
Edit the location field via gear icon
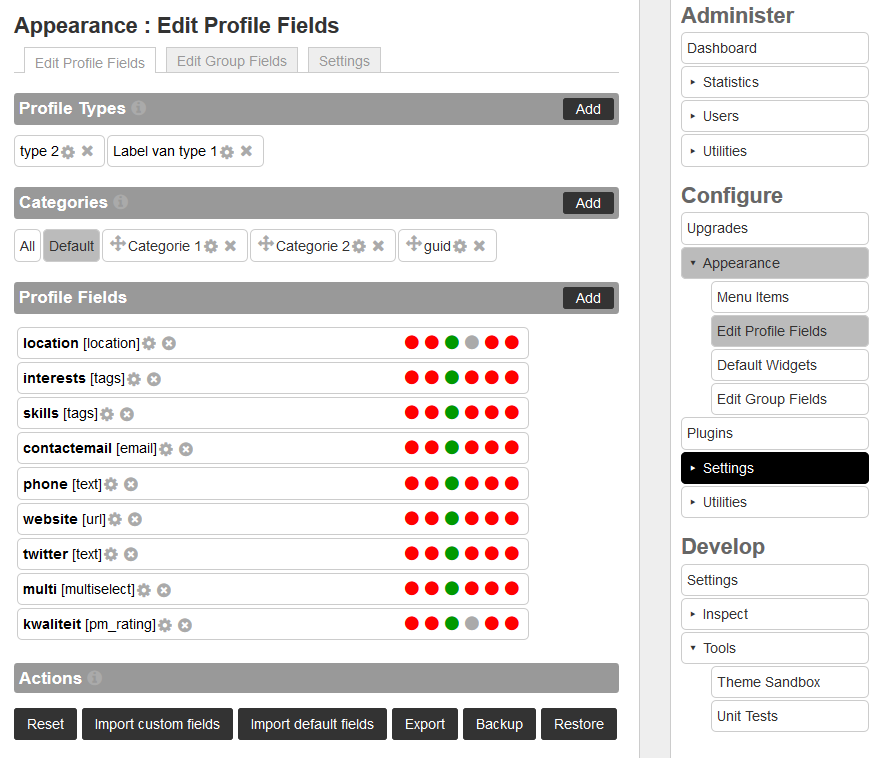click(x=149, y=343)
